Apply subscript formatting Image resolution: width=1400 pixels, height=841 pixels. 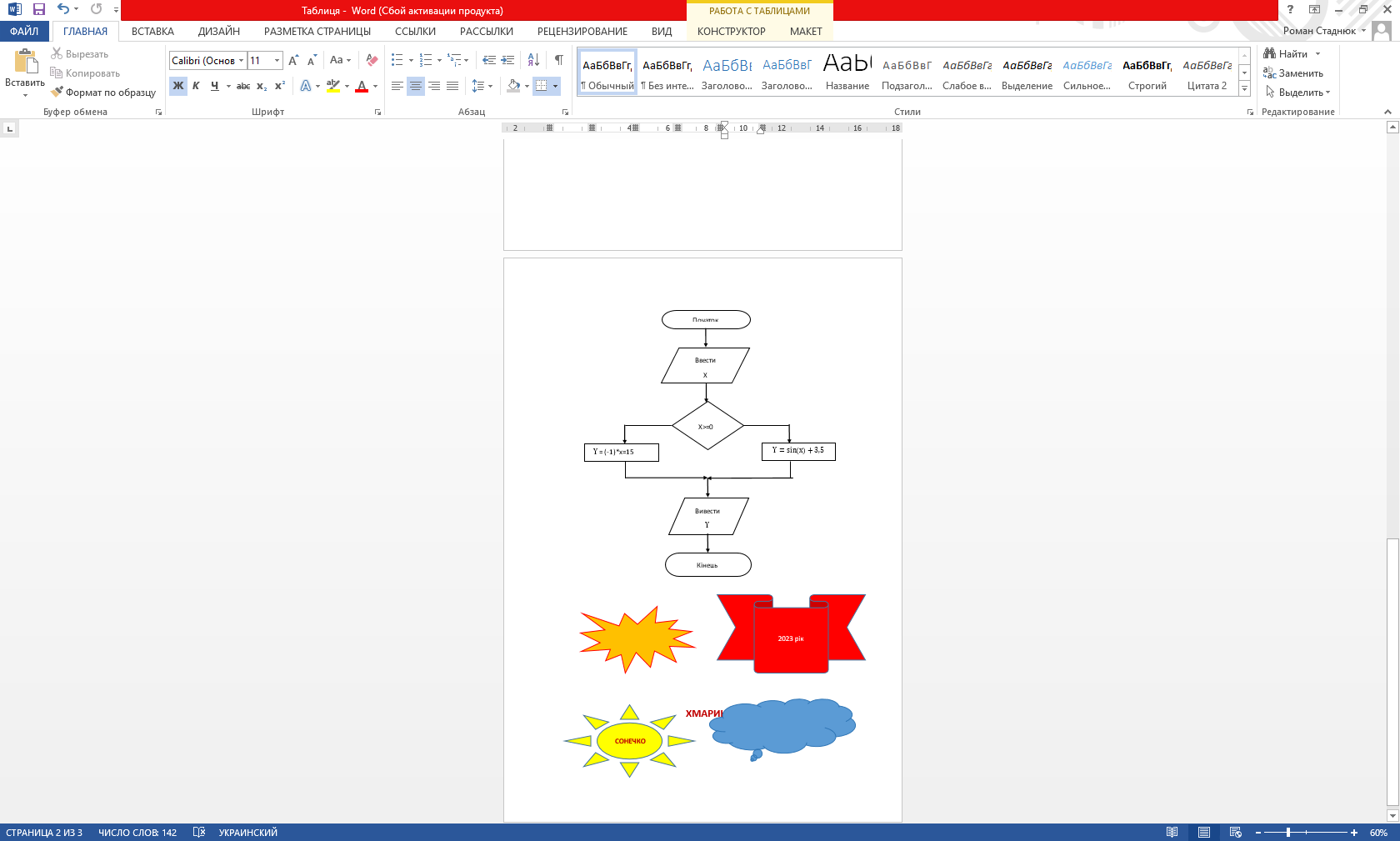click(262, 86)
